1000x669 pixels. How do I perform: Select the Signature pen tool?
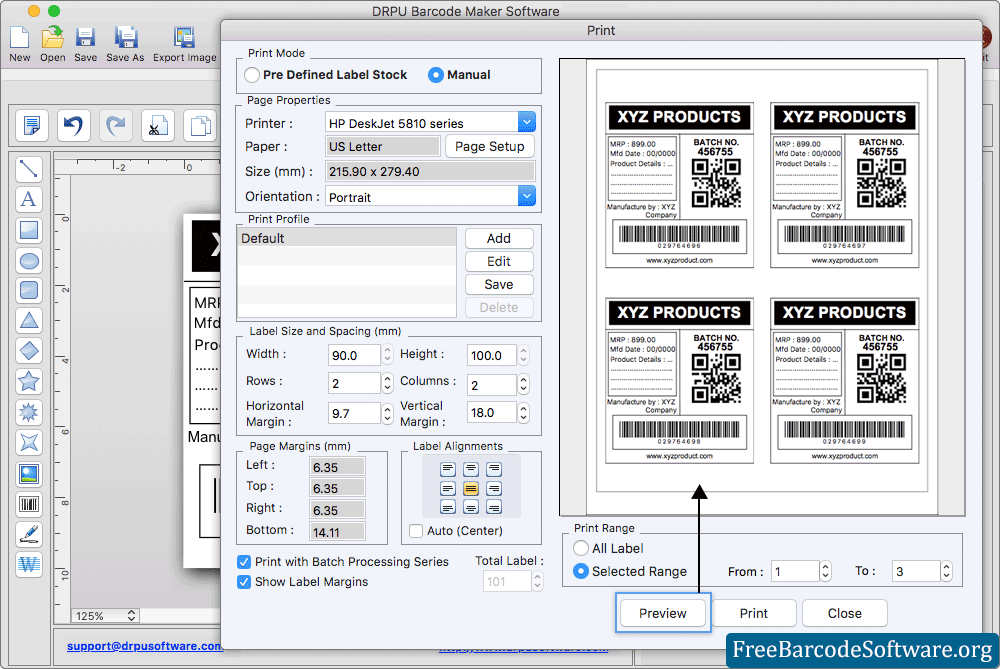[x=29, y=534]
